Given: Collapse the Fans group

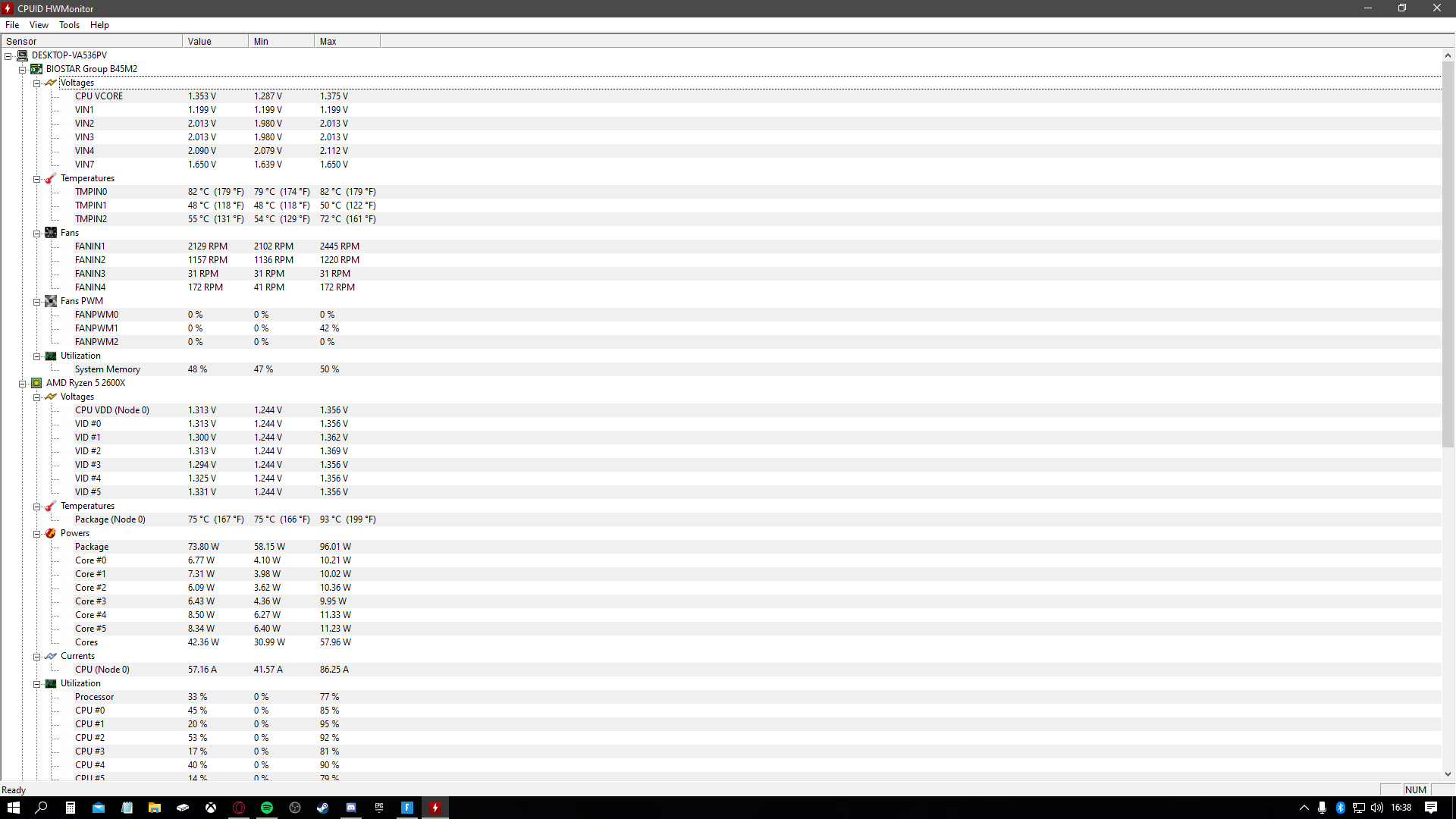Looking at the screenshot, I should tap(36, 234).
